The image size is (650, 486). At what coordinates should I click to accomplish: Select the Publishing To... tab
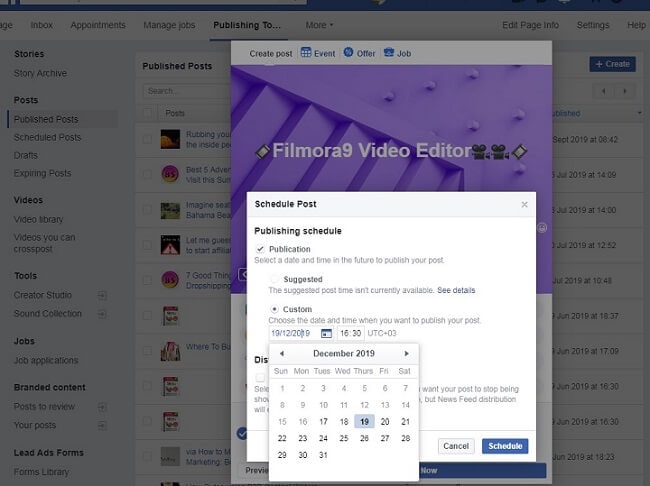(x=247, y=25)
